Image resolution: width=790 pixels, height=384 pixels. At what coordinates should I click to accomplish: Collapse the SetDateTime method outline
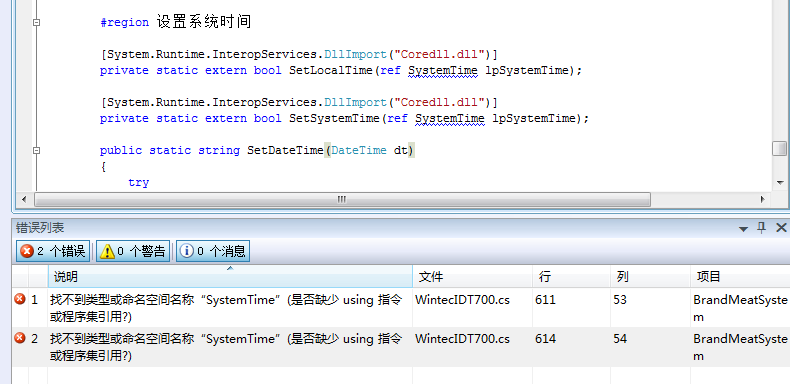(36, 150)
